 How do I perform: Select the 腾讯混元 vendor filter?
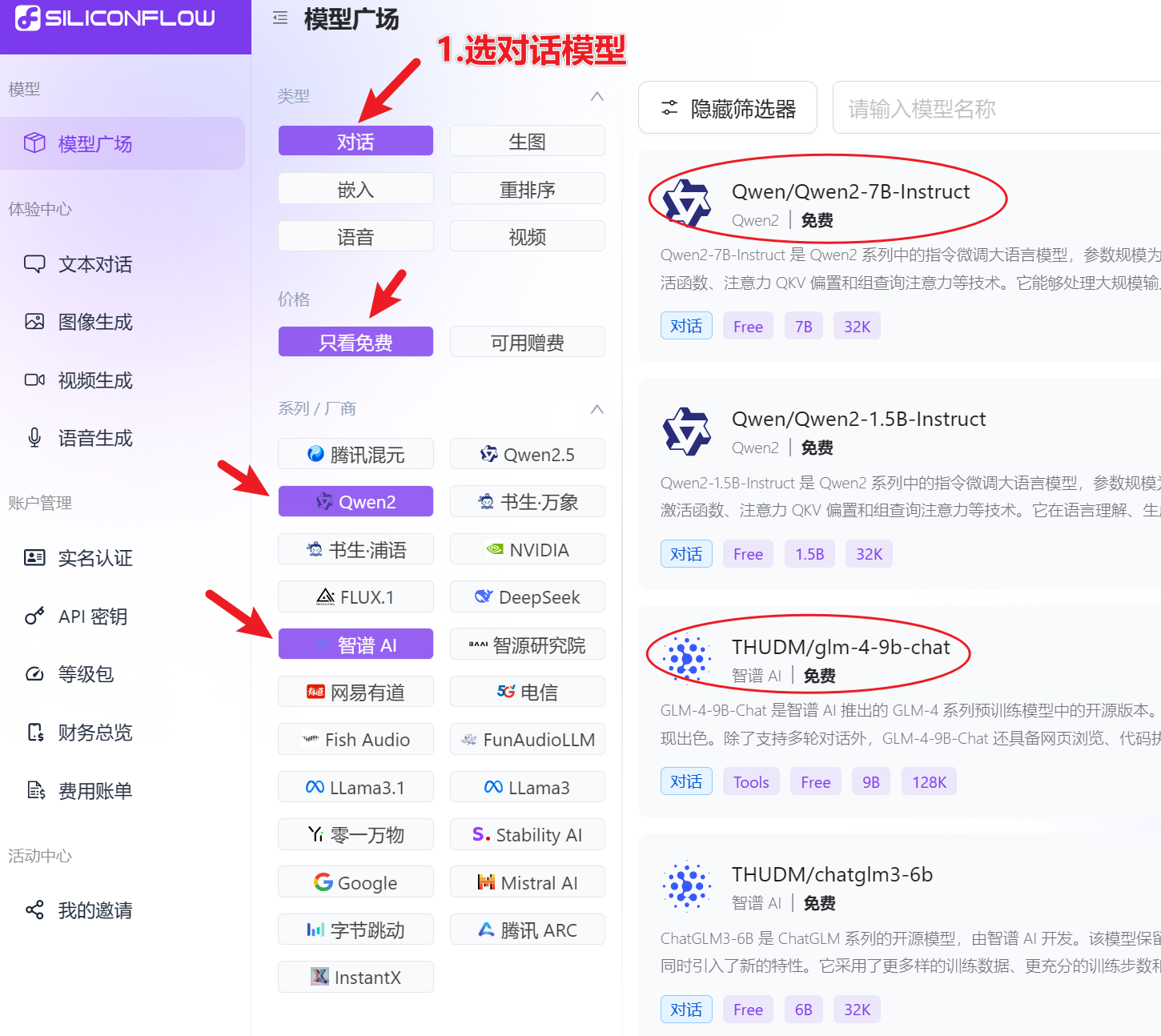point(356,454)
